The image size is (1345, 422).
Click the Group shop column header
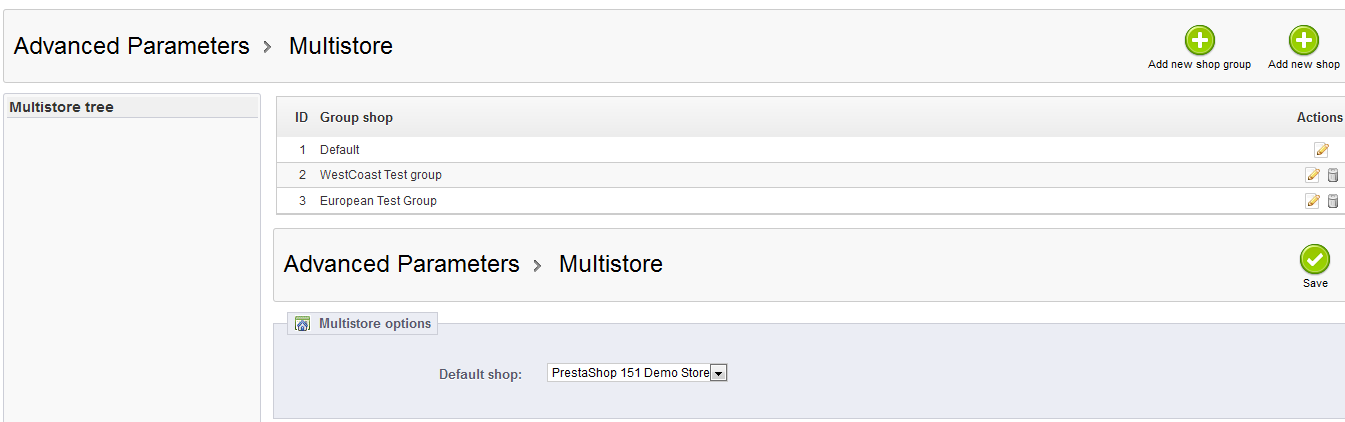coord(356,118)
